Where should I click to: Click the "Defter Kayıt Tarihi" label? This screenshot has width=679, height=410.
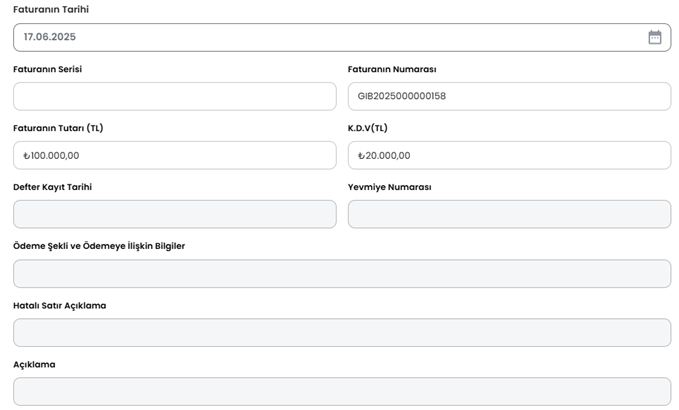[x=60, y=187]
